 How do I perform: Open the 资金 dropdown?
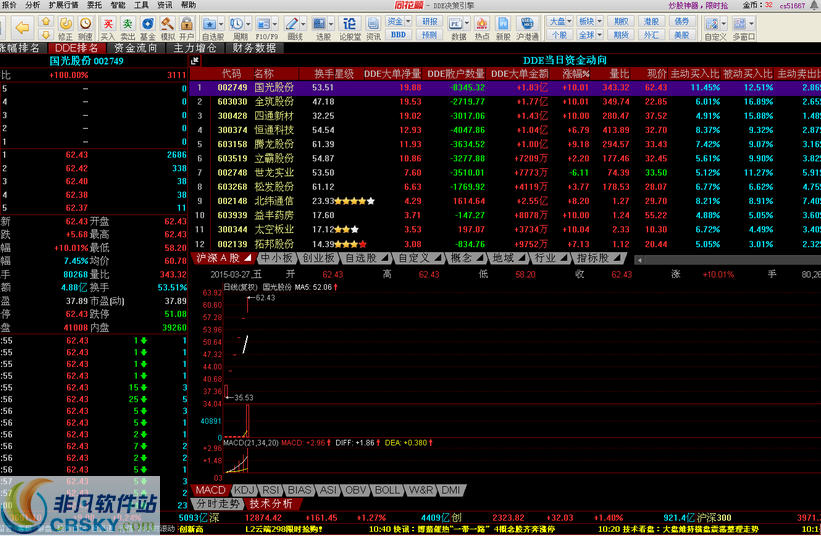[x=398, y=21]
